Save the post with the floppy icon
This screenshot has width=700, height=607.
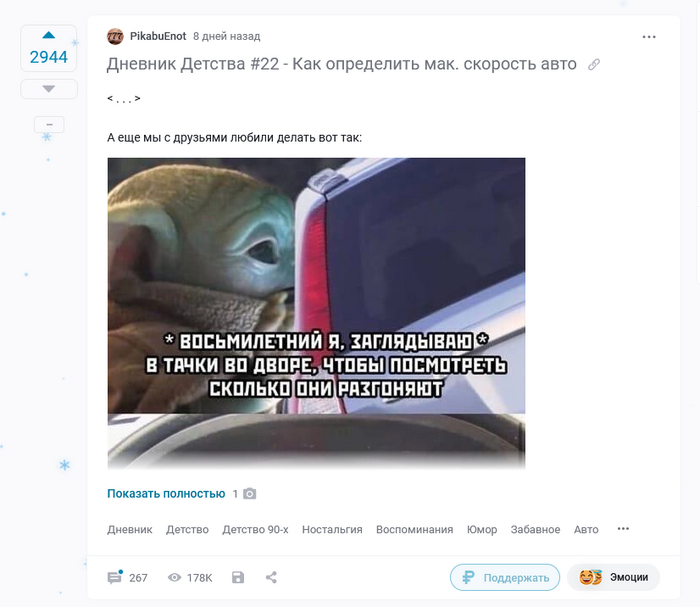(238, 578)
